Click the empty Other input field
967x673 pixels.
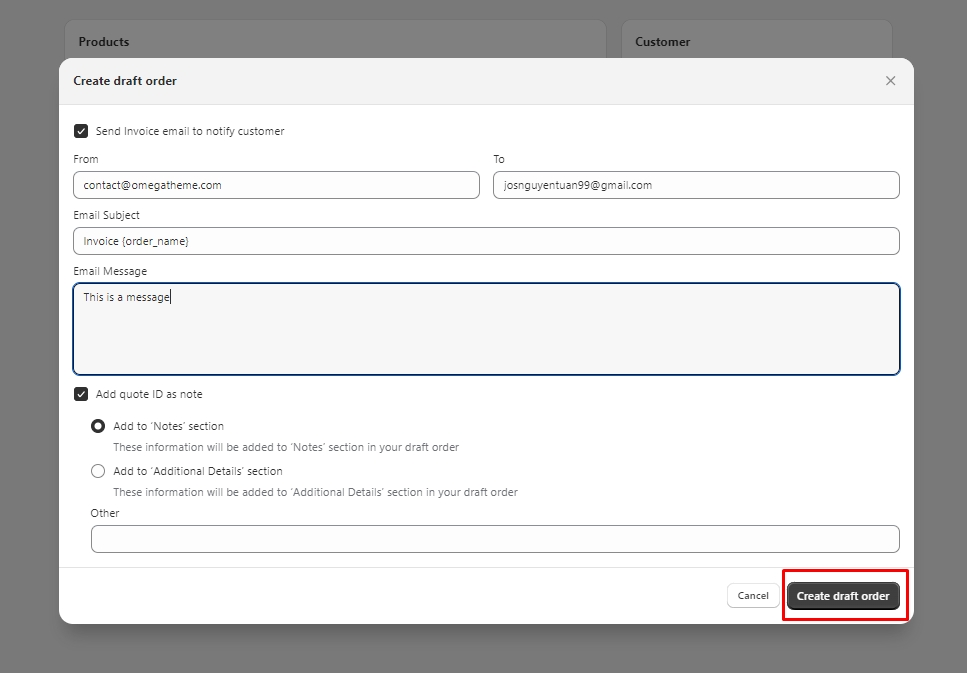(x=495, y=539)
